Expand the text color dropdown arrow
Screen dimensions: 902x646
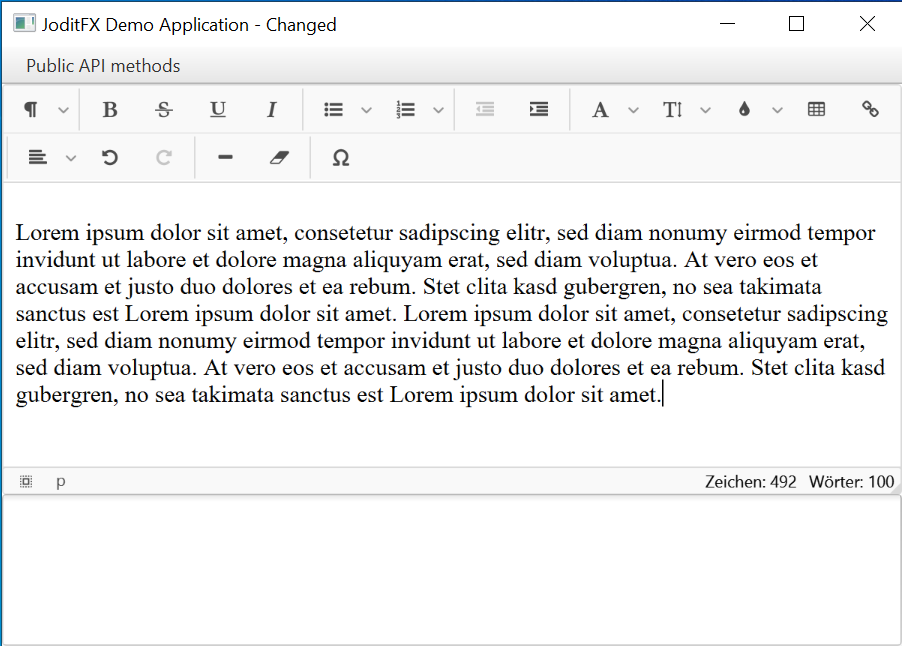coord(777,110)
